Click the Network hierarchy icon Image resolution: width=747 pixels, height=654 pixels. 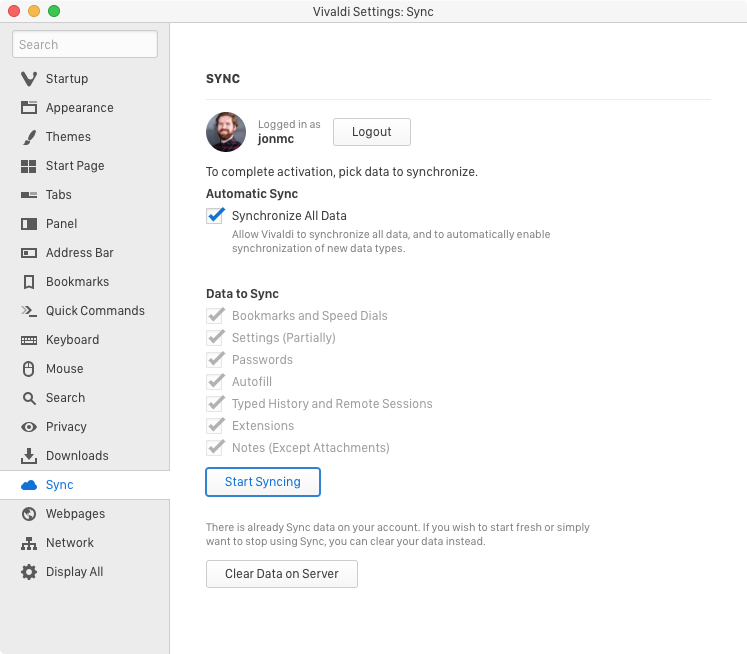(x=29, y=543)
